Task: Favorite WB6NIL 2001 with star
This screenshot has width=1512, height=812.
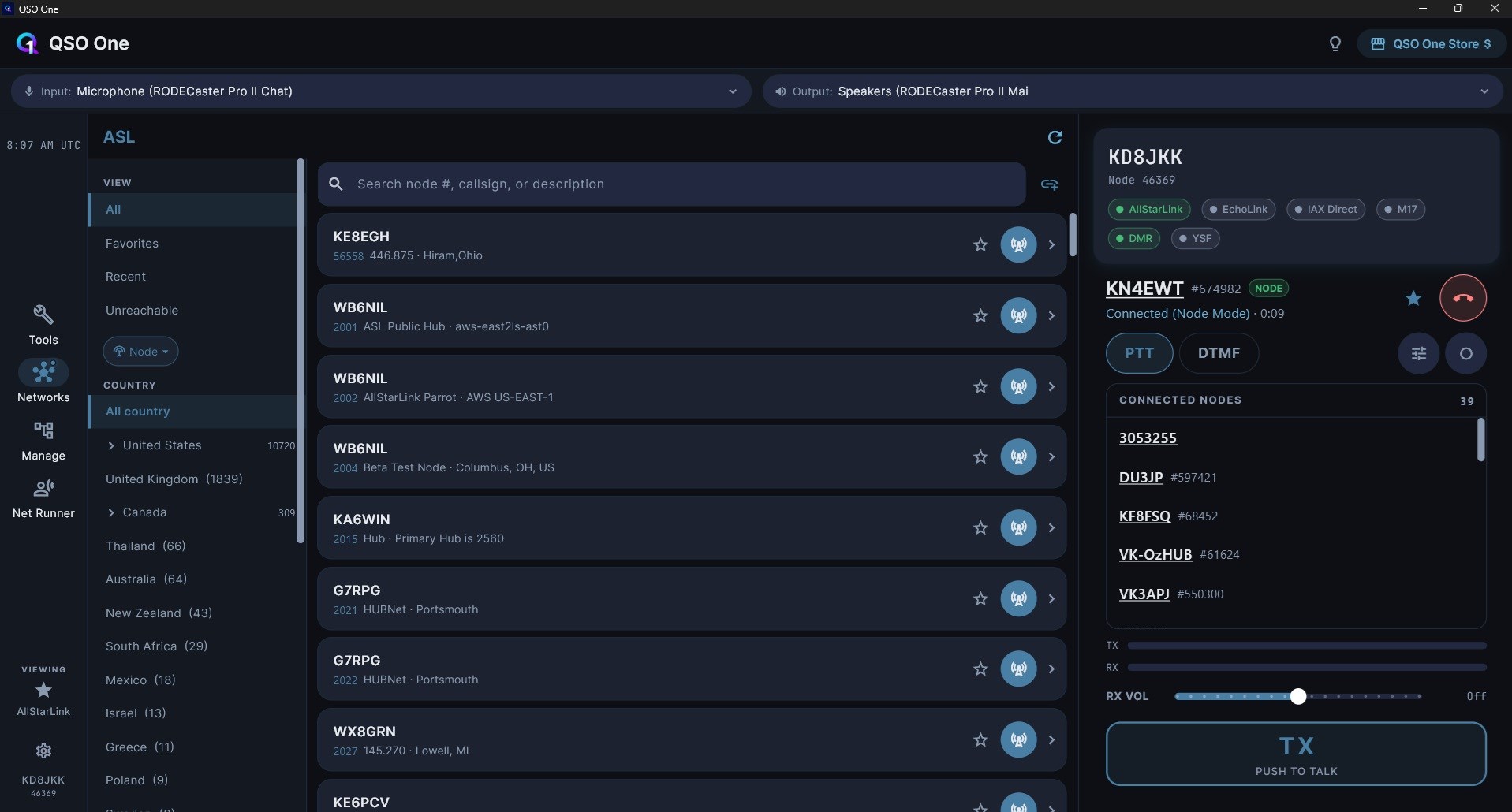Action: 980,315
